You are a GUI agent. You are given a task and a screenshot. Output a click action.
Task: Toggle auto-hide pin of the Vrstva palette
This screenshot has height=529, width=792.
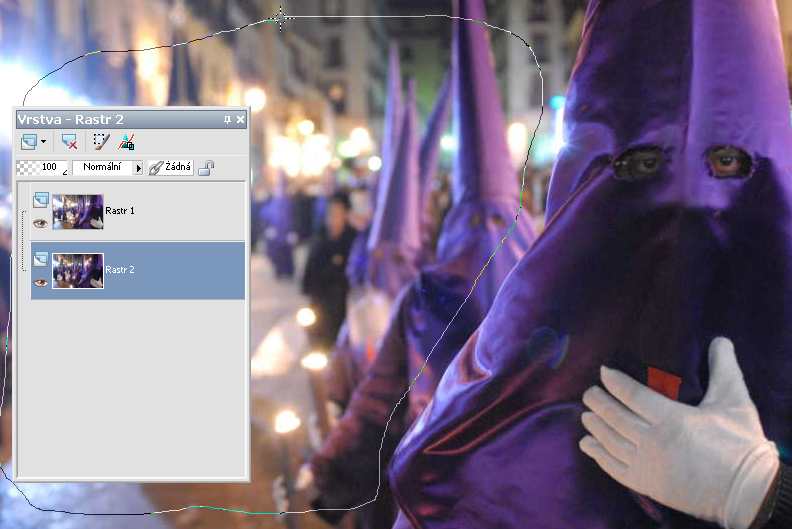pyautogui.click(x=227, y=119)
